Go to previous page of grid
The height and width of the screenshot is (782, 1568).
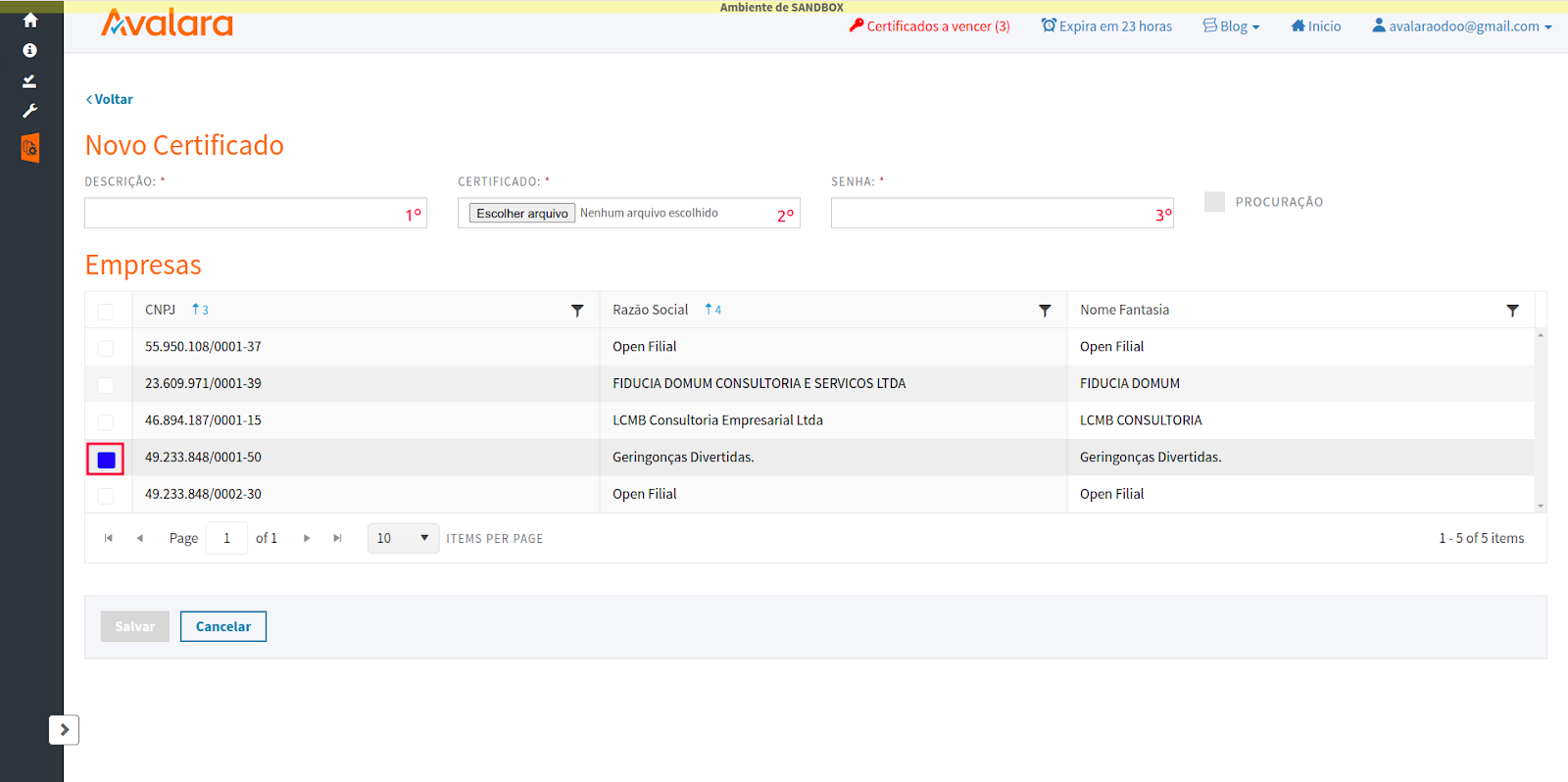(140, 538)
